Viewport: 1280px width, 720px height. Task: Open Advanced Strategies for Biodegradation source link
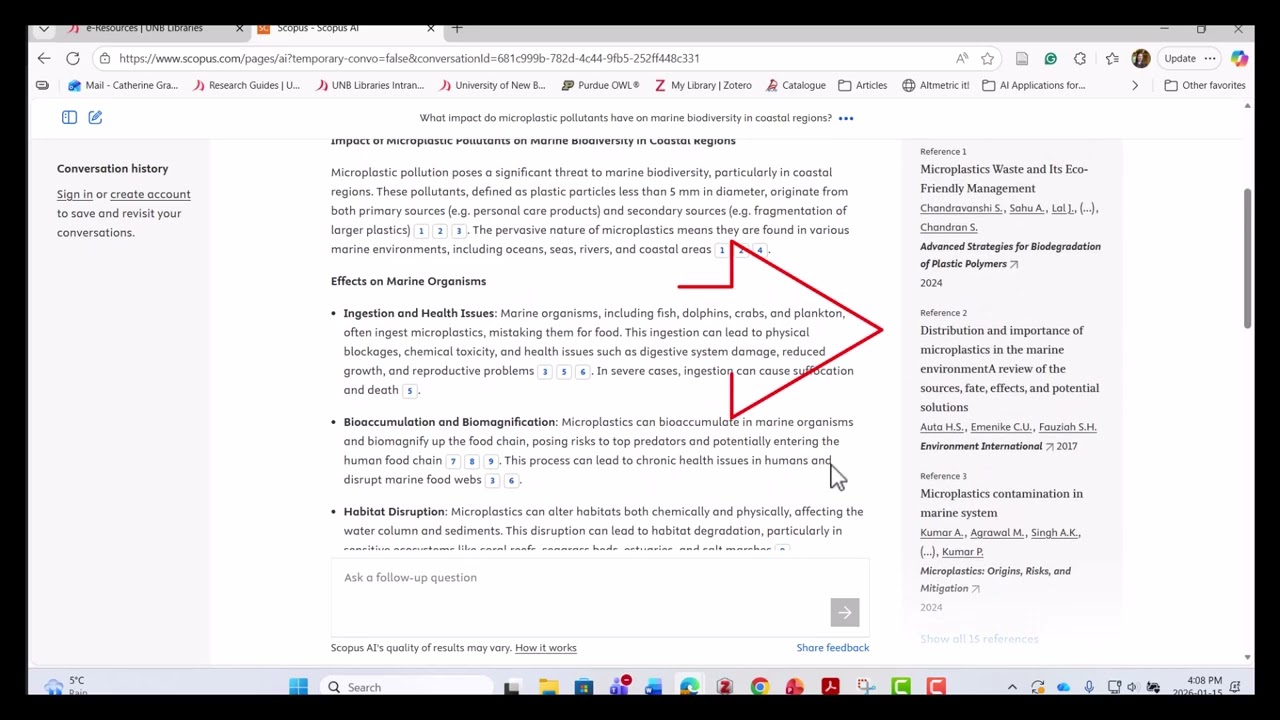[1010, 255]
